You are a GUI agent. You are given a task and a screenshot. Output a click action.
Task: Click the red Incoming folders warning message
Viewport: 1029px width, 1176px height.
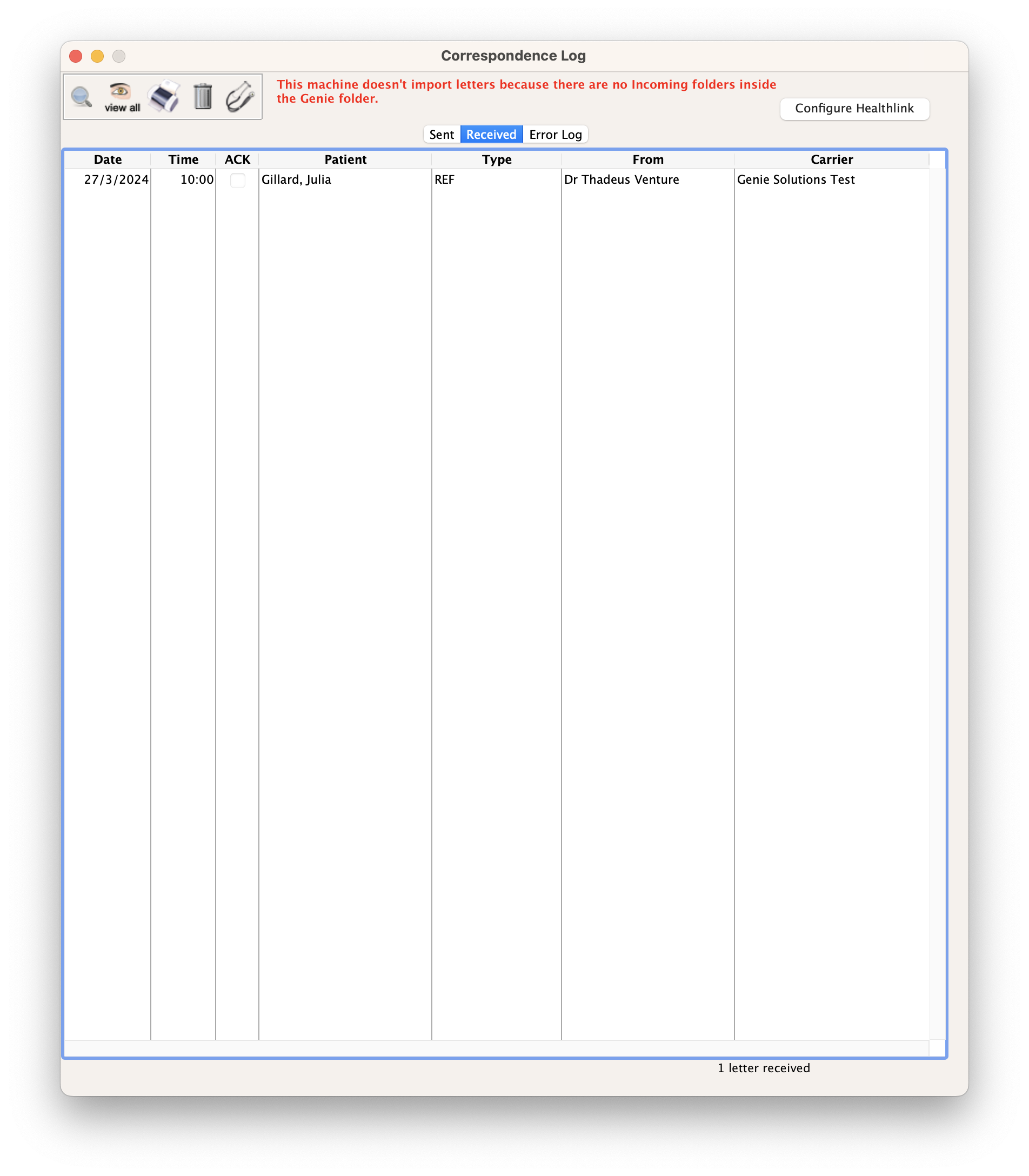point(526,91)
